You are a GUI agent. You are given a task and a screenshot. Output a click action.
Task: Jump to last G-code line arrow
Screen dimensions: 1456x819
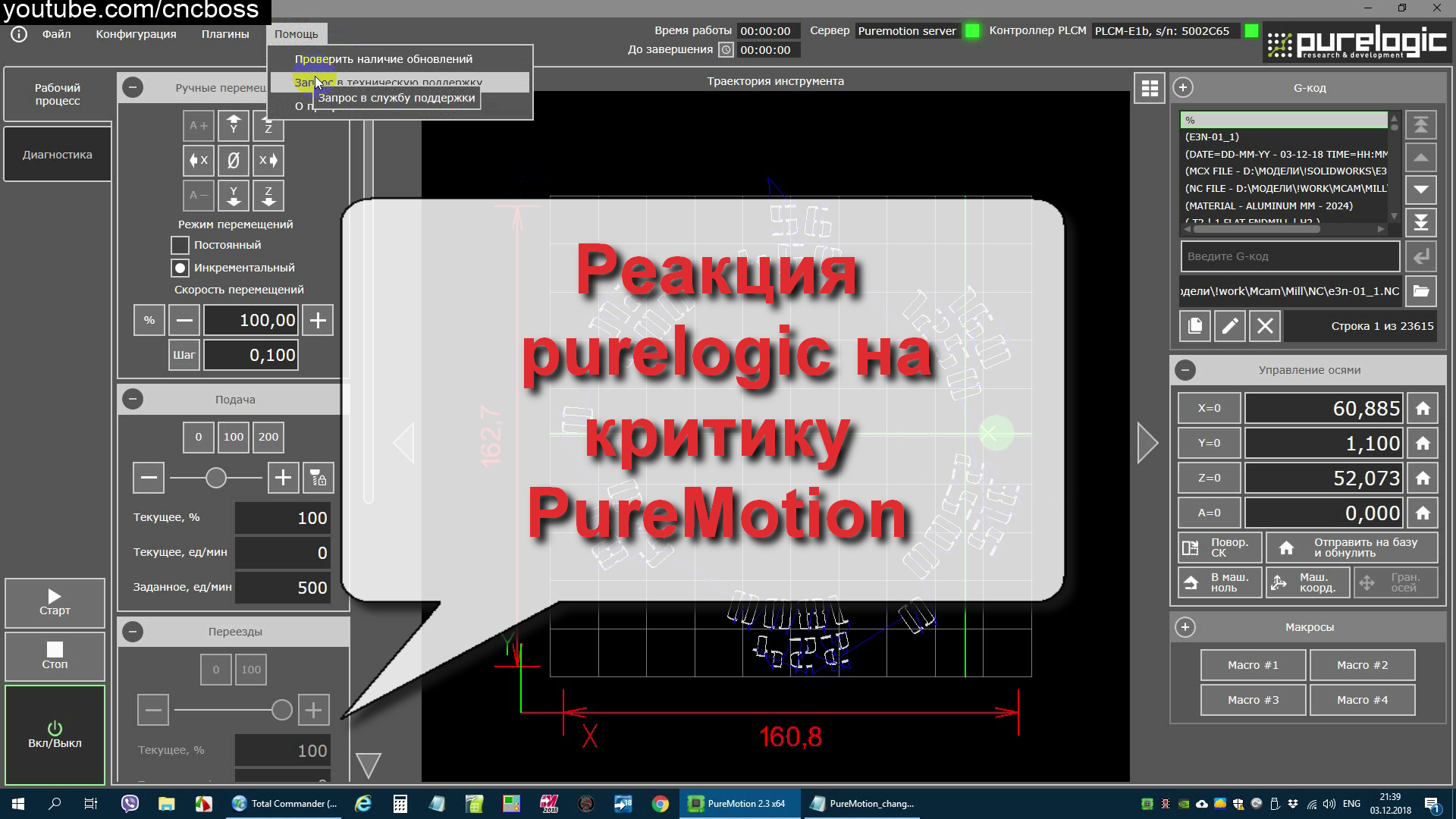[x=1421, y=223]
